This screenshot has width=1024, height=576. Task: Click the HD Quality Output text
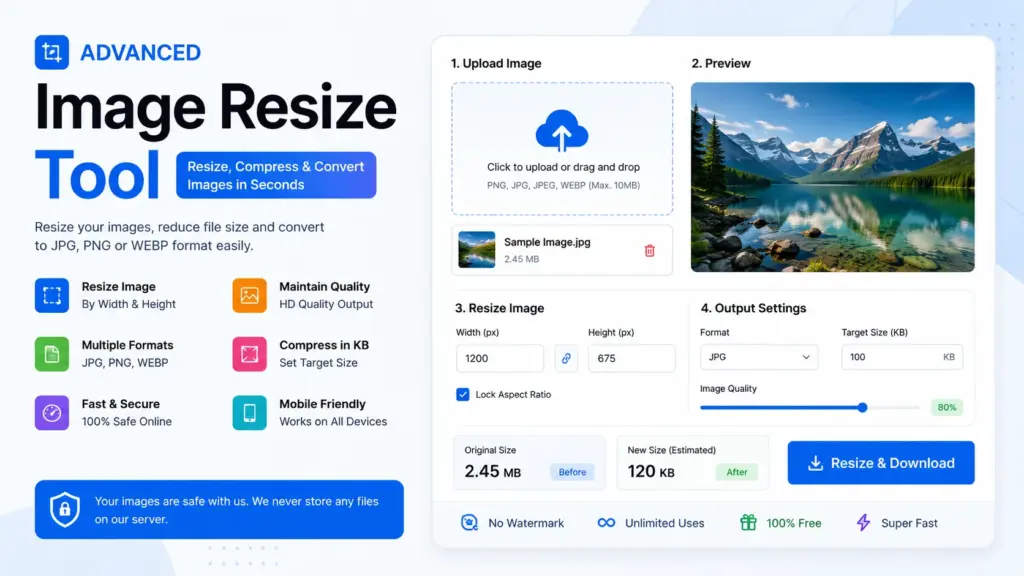tap(326, 304)
